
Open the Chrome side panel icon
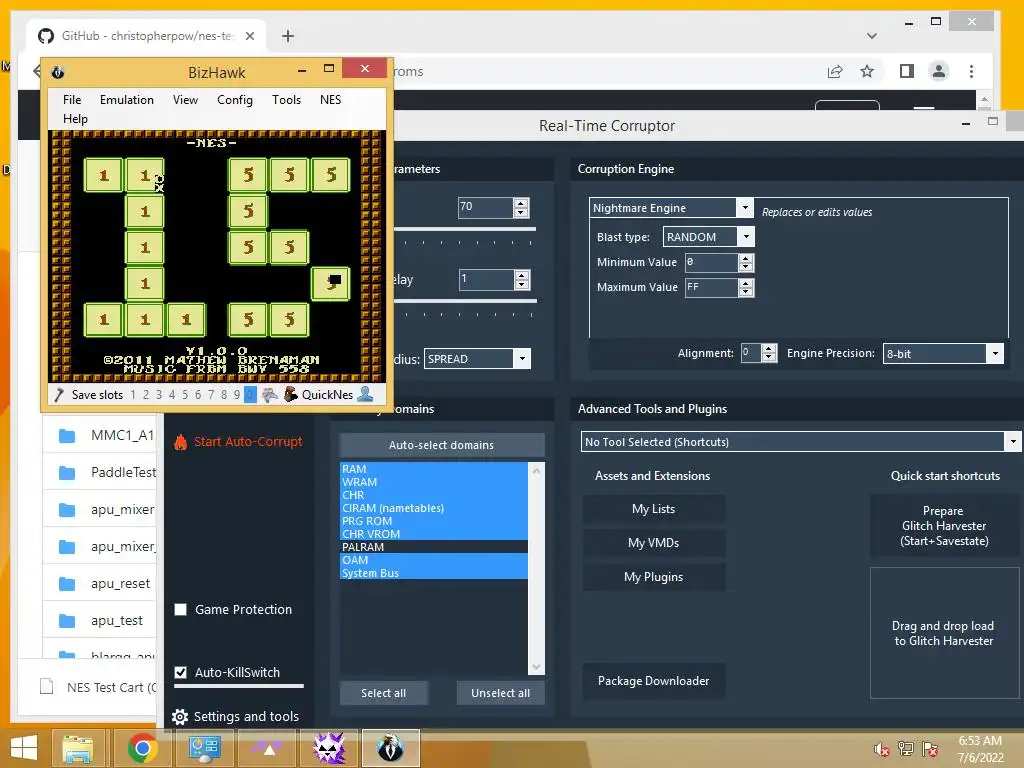pyautogui.click(x=906, y=71)
